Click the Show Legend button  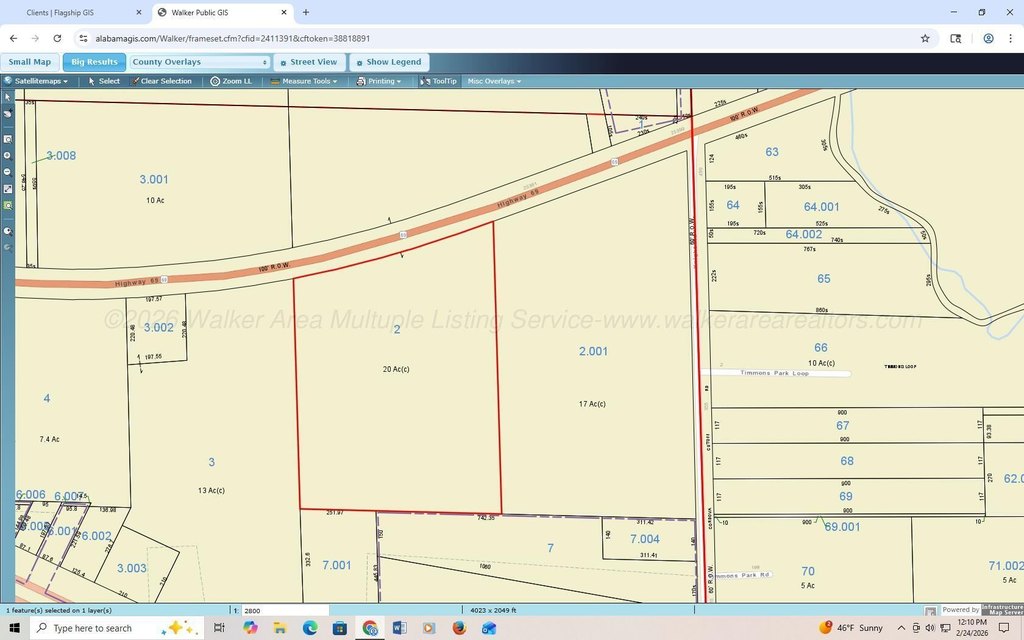[389, 62]
